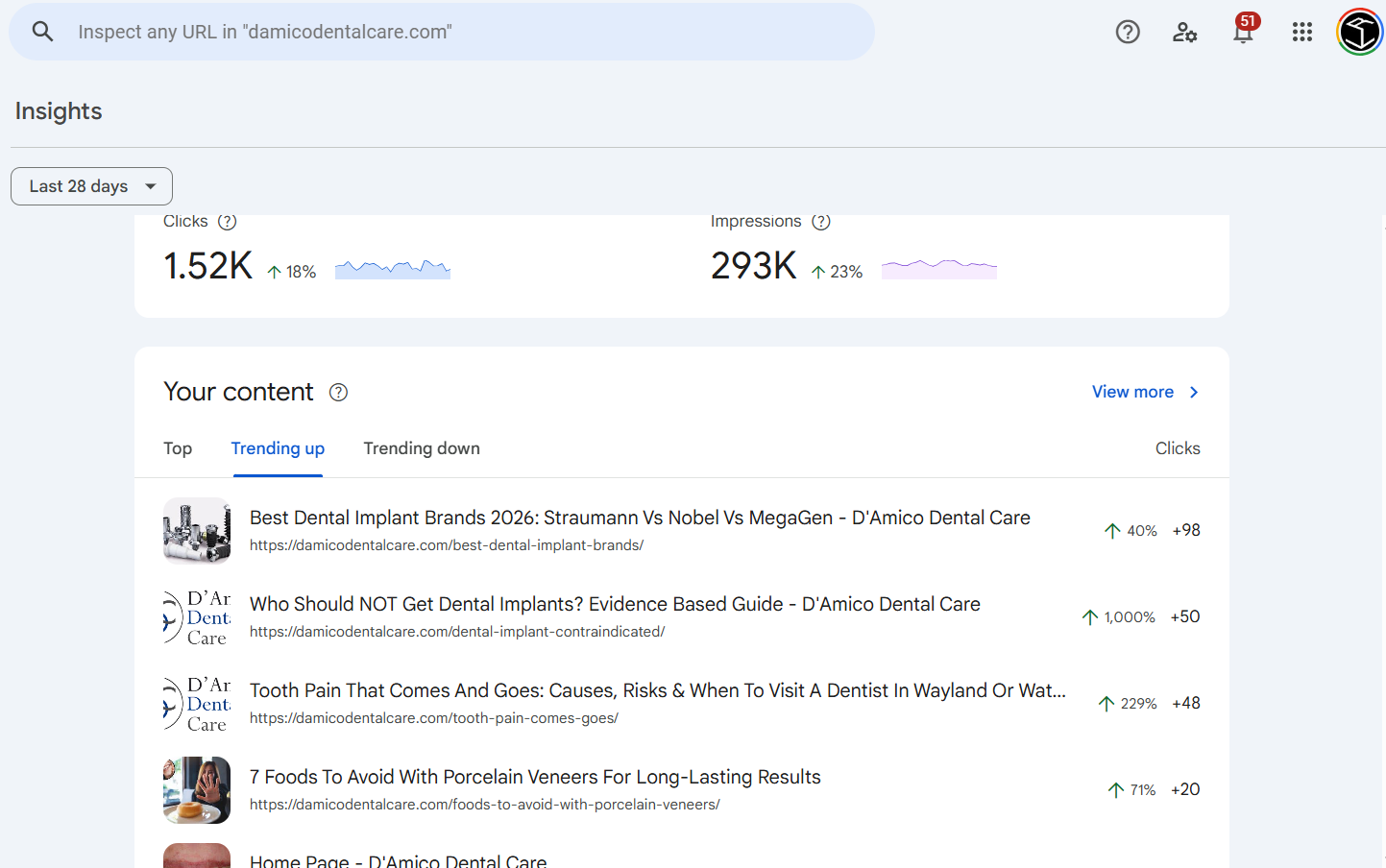This screenshot has height=868, width=1386.
Task: Open user and permissions settings icon
Action: pyautogui.click(x=1185, y=32)
